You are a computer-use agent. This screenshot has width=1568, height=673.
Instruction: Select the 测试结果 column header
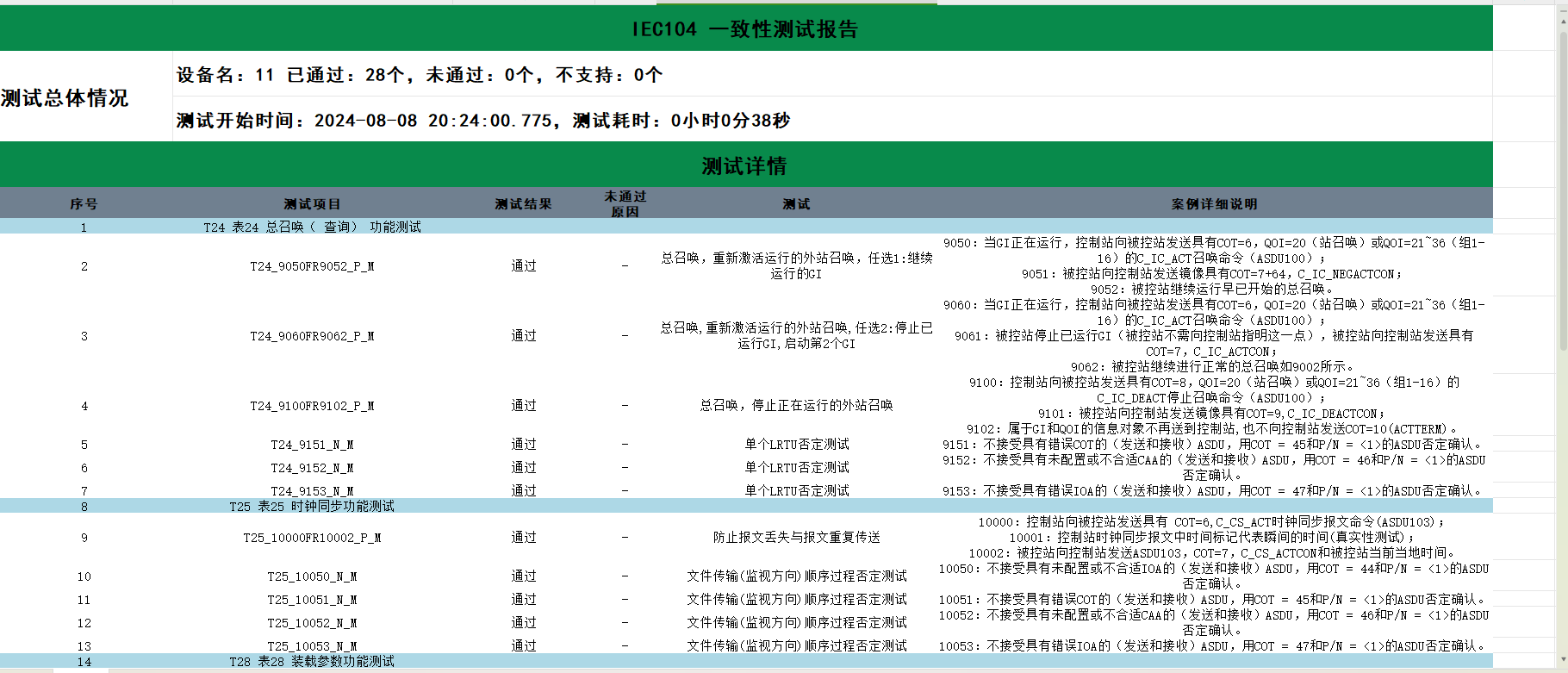pyautogui.click(x=523, y=204)
